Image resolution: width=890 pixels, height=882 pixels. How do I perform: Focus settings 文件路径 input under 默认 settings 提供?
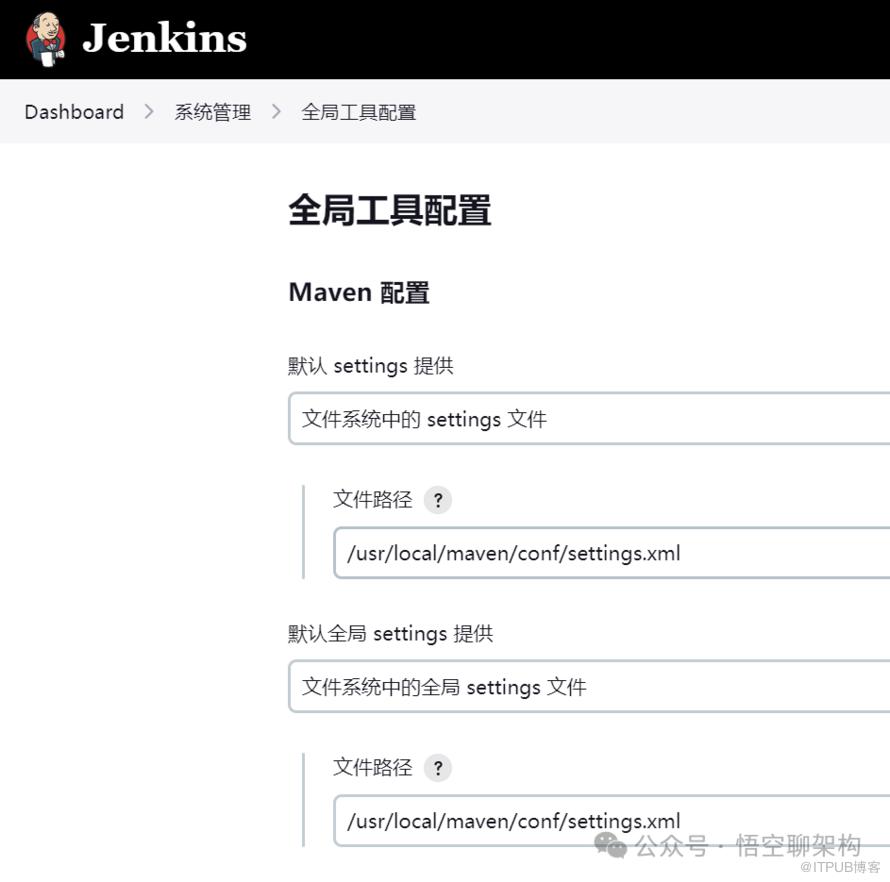click(x=612, y=553)
